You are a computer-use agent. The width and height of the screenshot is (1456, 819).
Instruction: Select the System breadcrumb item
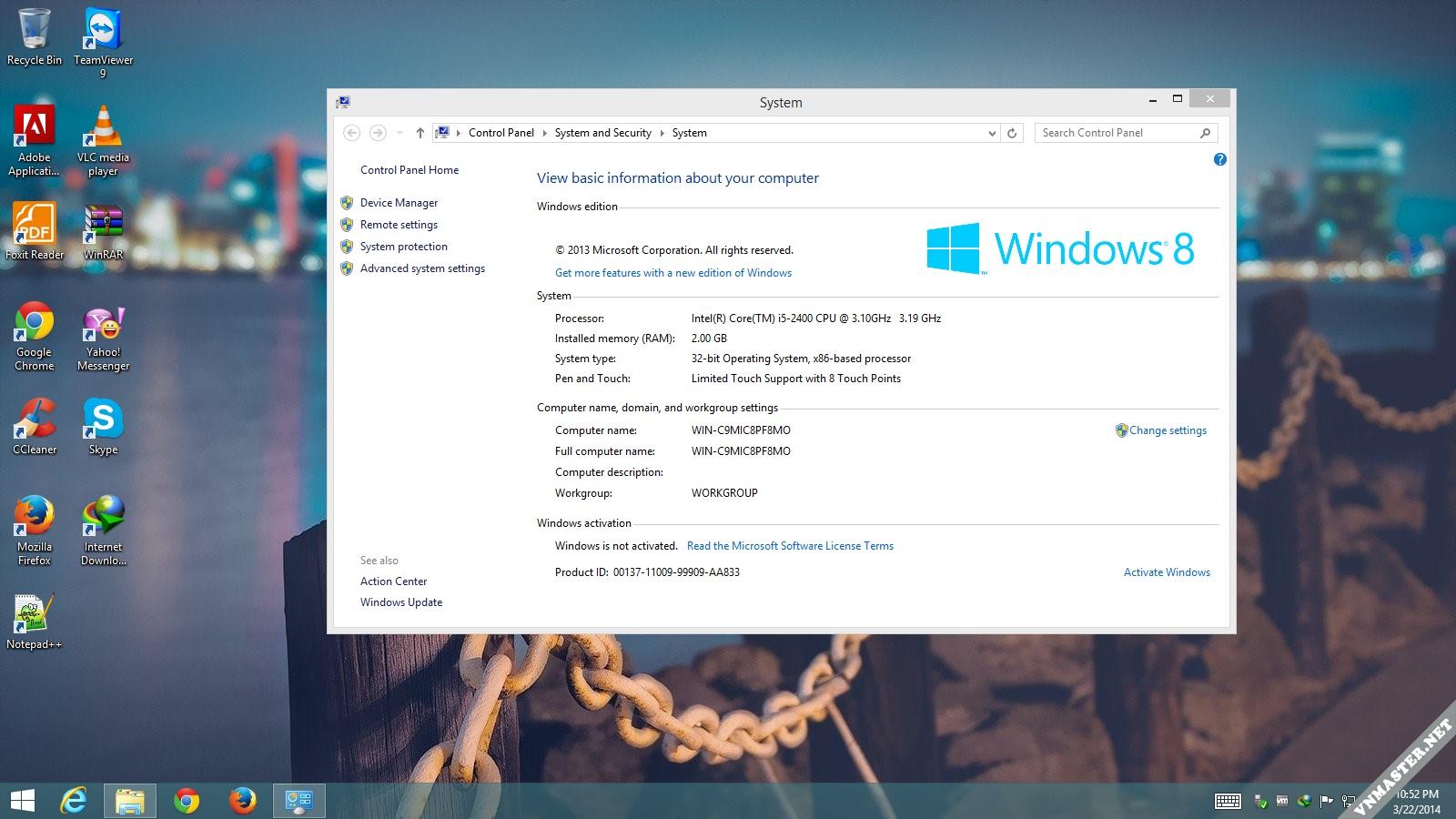pyautogui.click(x=689, y=133)
